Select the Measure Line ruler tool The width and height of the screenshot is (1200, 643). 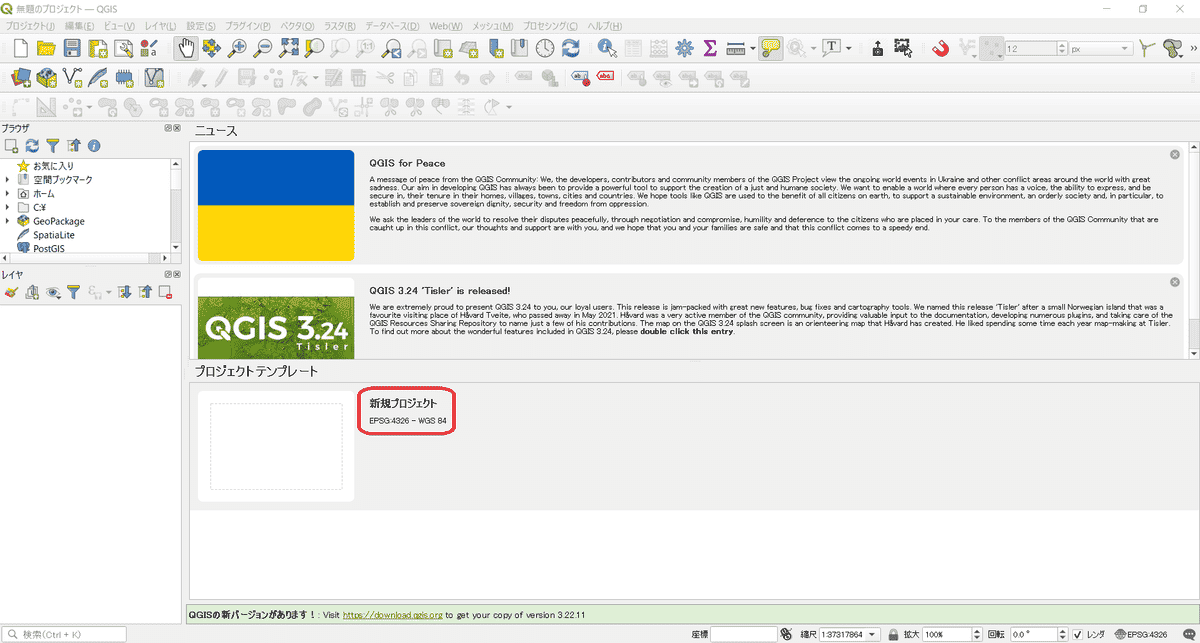735,47
